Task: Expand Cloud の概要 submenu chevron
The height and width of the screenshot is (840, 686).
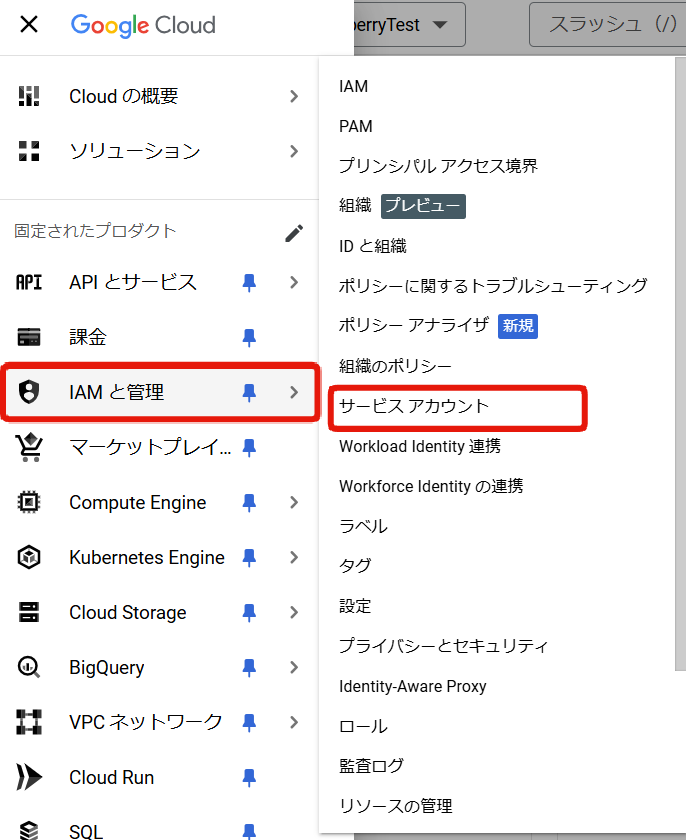Action: 294,96
